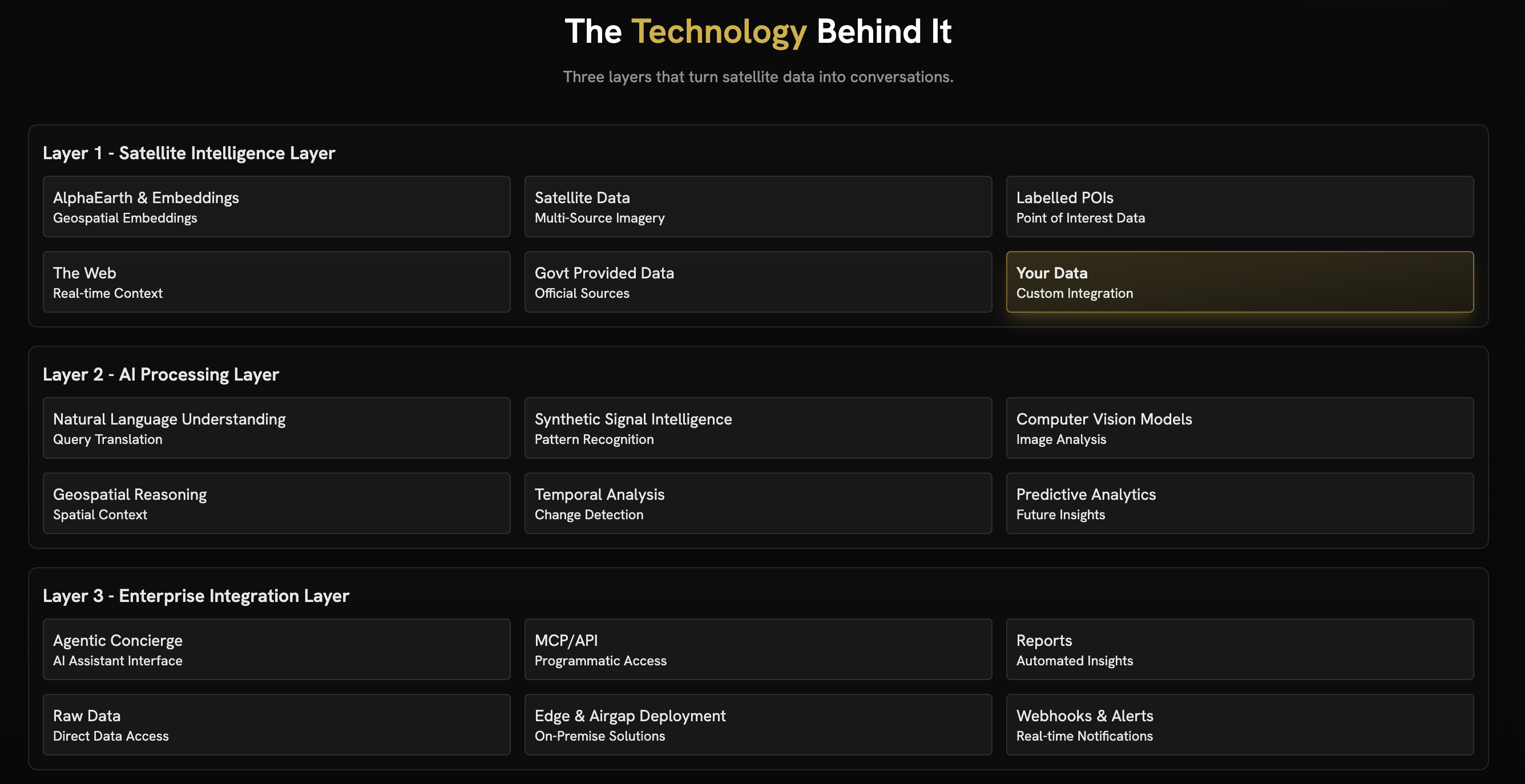The width and height of the screenshot is (1525, 784).
Task: Open the Agentic Concierge card
Action: click(276, 649)
